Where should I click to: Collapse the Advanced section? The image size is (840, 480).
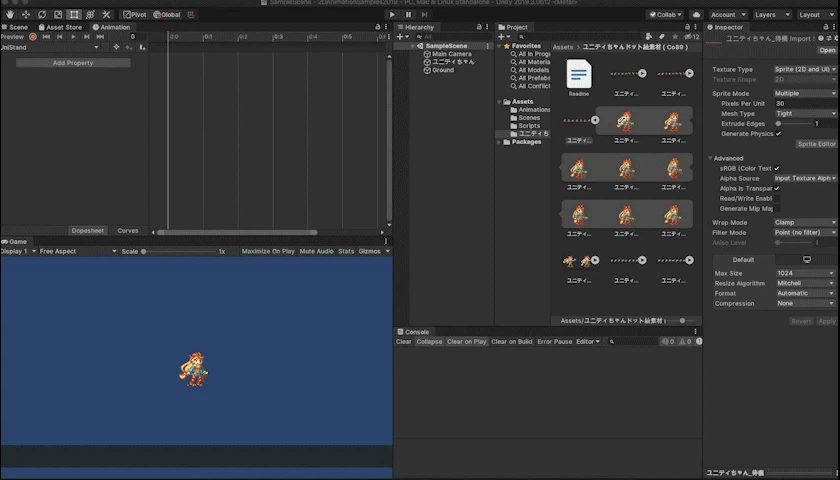click(x=710, y=158)
